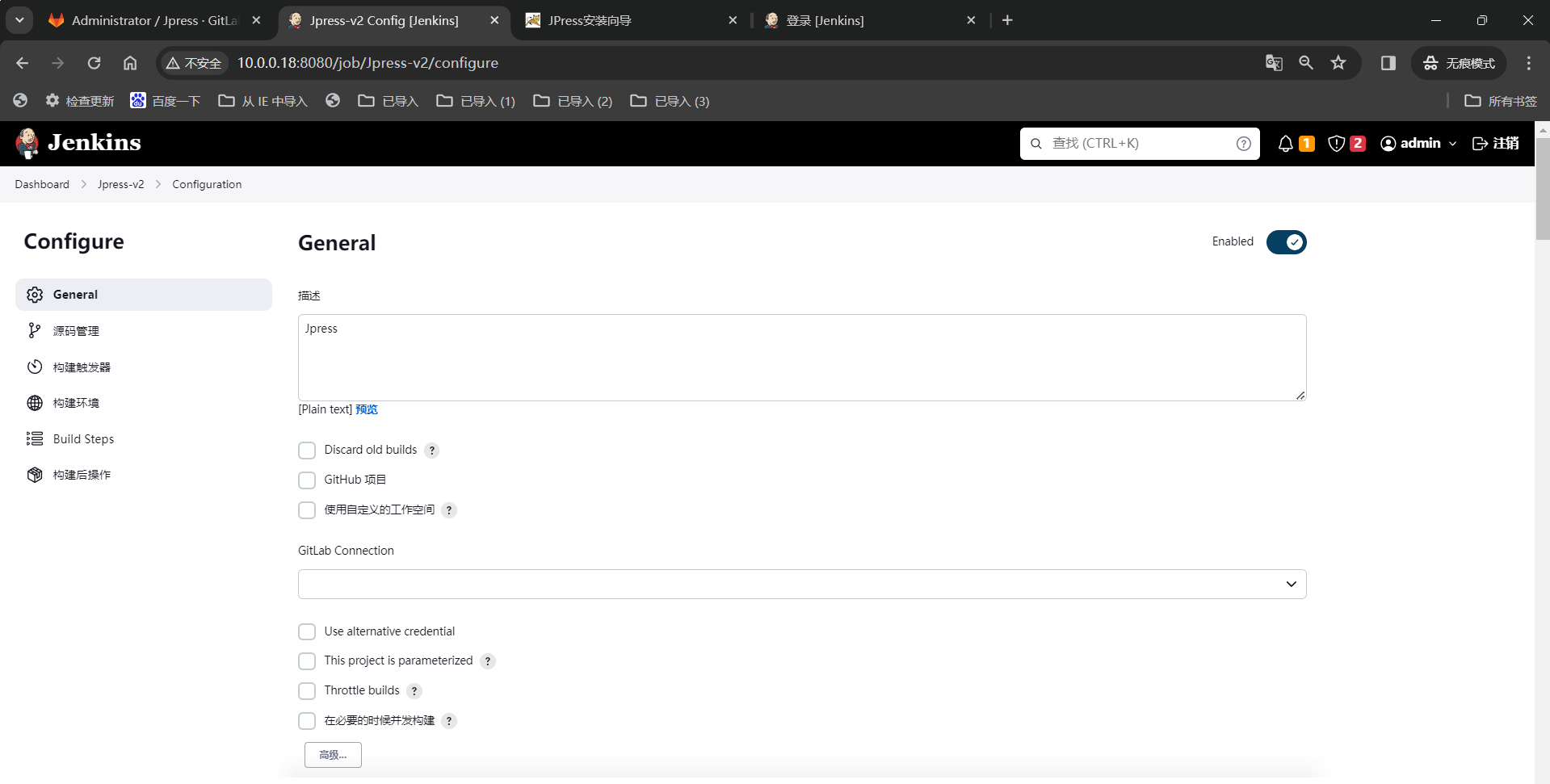This screenshot has height=784, width=1550.
Task: Bookmark this page with the star icon
Action: pyautogui.click(x=1338, y=63)
